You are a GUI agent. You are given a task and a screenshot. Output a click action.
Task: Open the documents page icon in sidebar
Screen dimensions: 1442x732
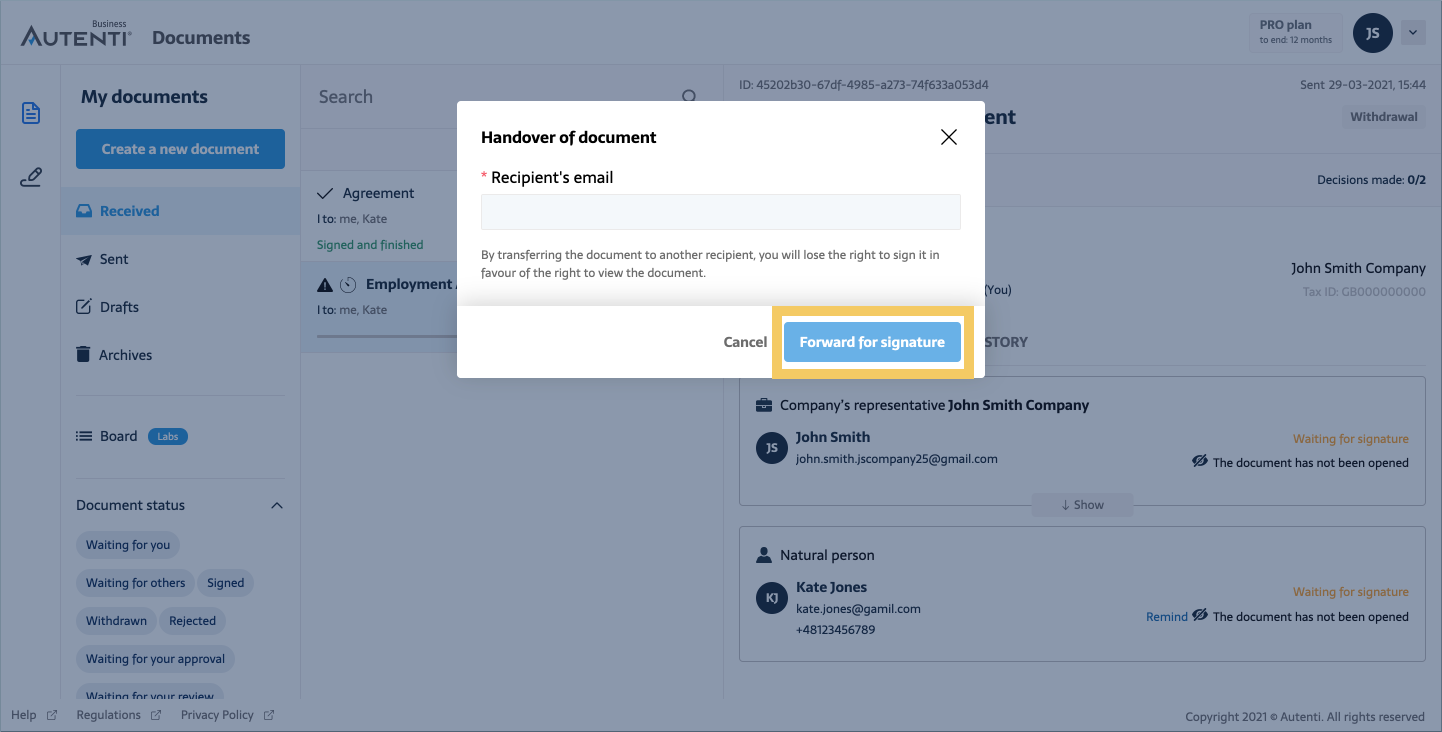[31, 113]
